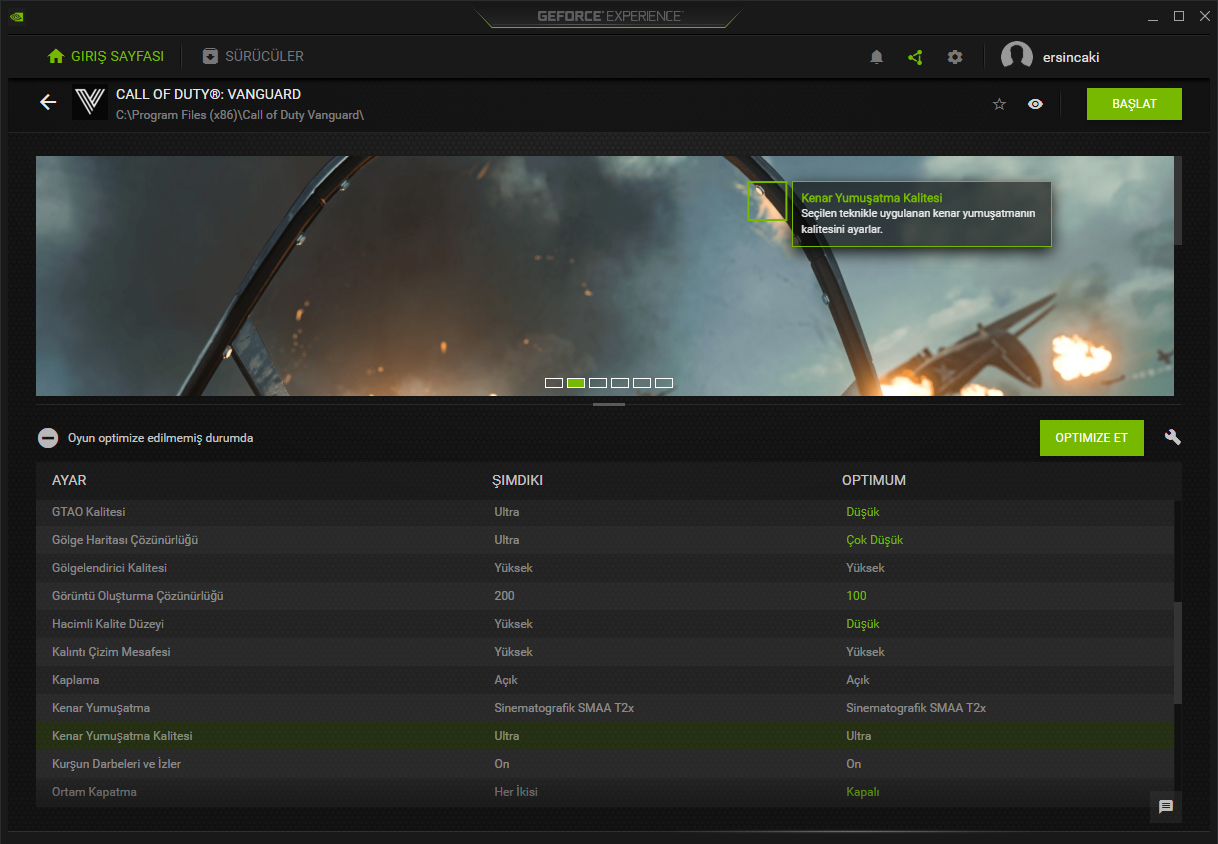
Task: Click the game install path text
Action: tap(240, 115)
